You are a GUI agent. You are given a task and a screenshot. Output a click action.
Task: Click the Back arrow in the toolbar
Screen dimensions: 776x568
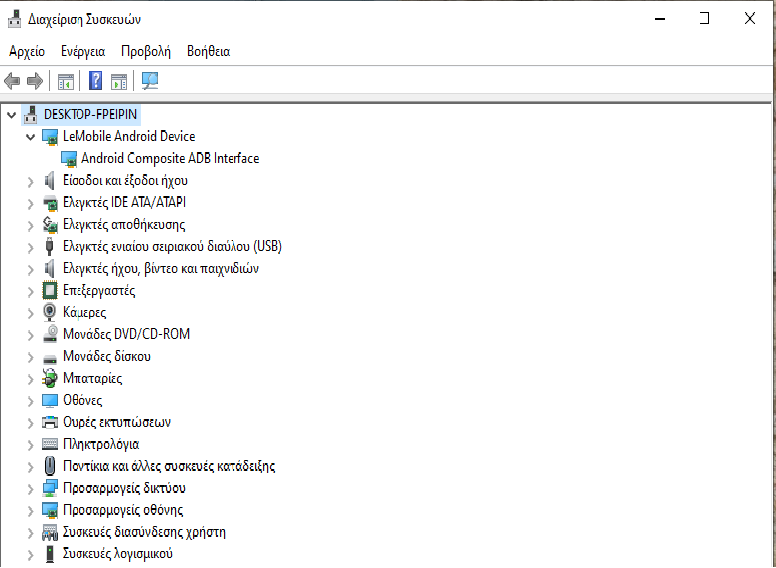(x=12, y=81)
